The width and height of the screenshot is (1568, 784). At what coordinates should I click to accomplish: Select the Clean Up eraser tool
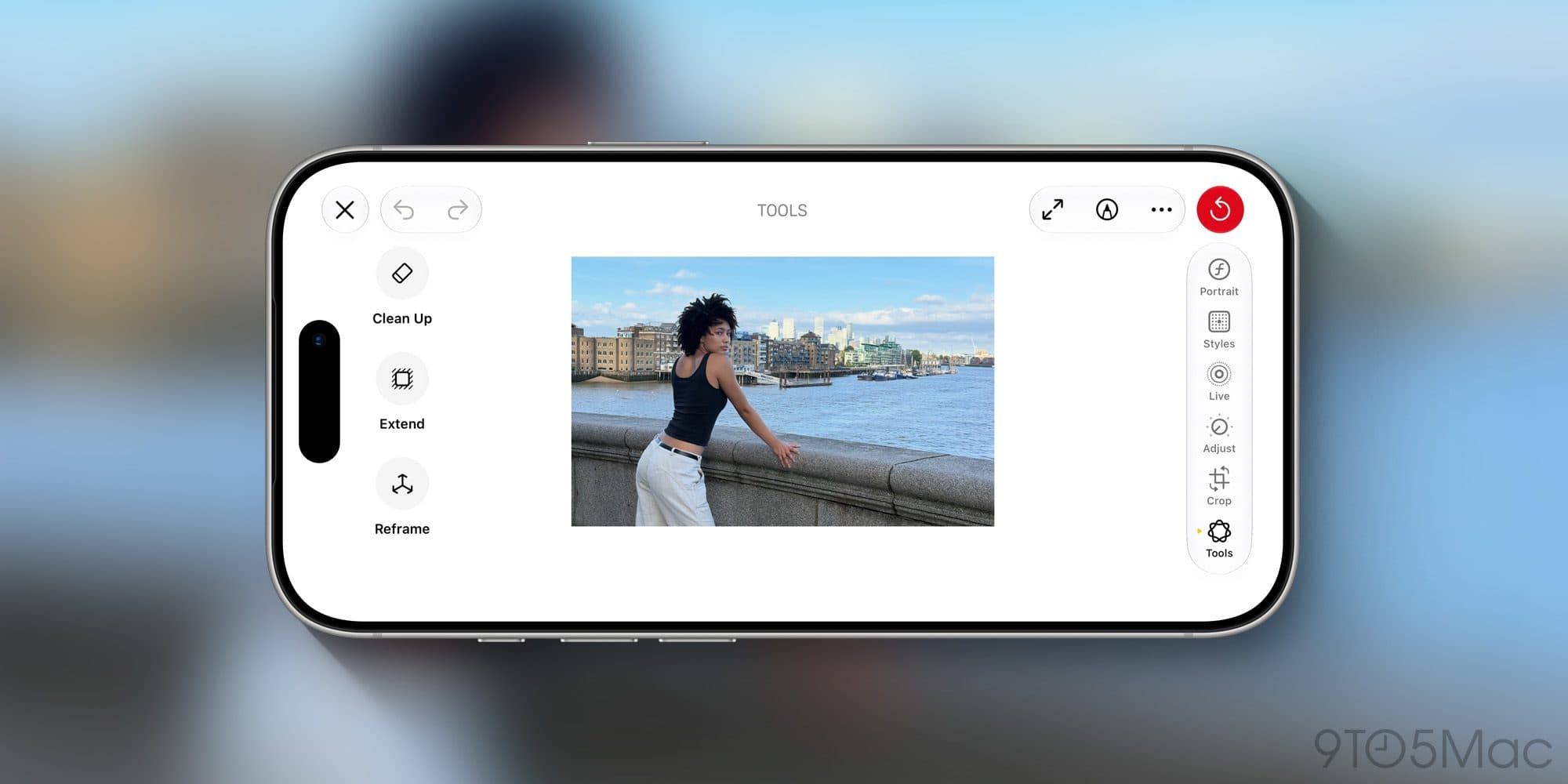coord(402,273)
